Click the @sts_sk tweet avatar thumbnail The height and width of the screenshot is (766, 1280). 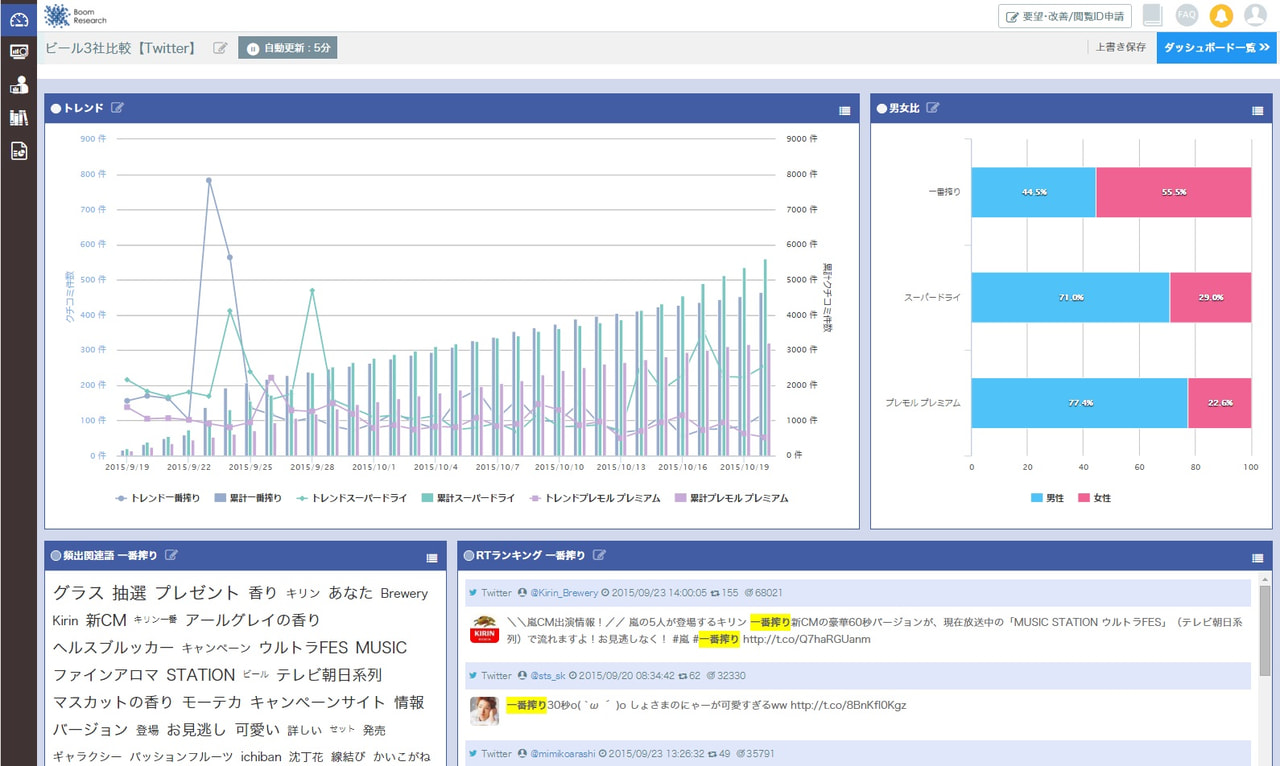click(484, 710)
